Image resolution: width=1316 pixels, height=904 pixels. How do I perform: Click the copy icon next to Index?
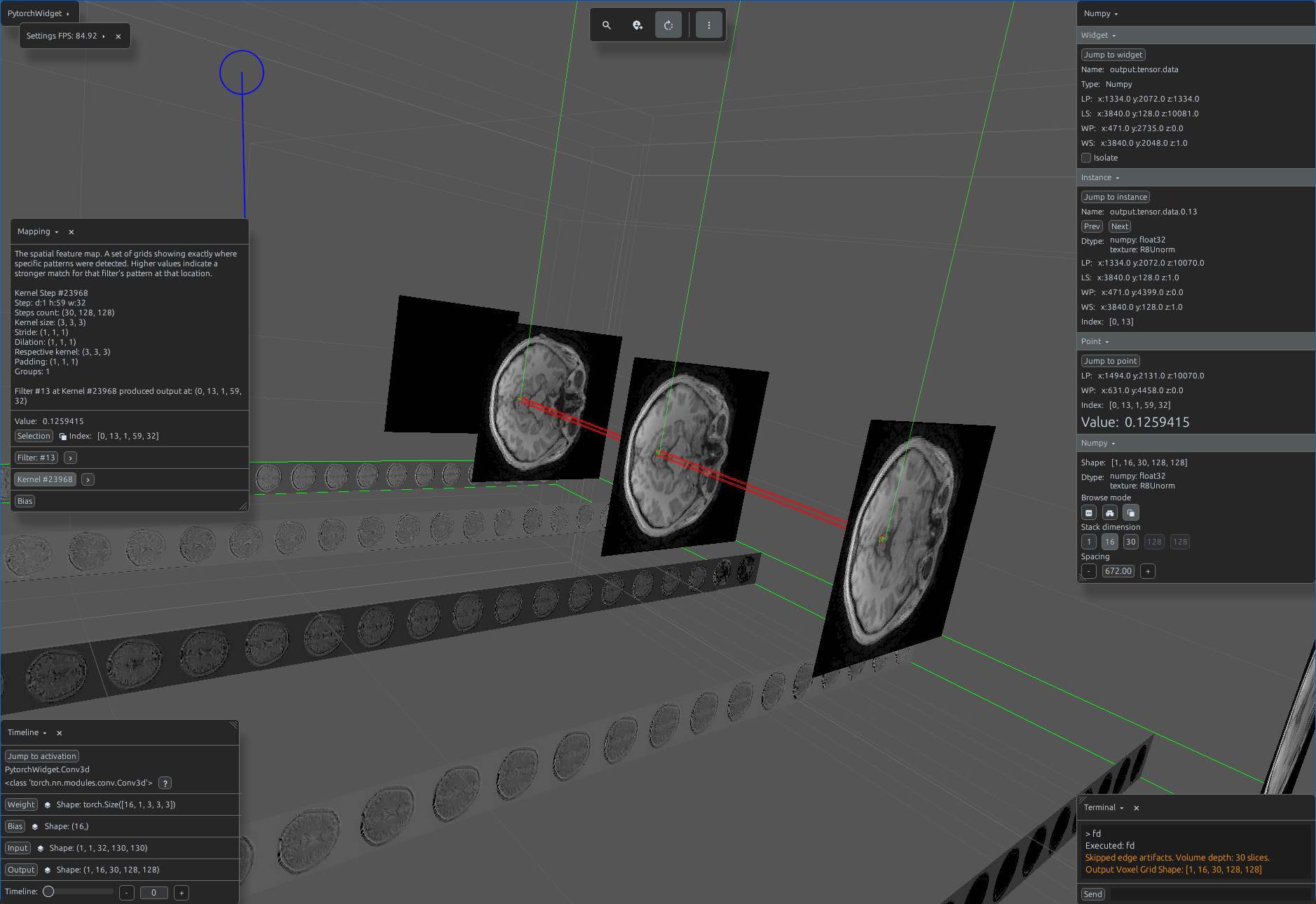point(63,437)
